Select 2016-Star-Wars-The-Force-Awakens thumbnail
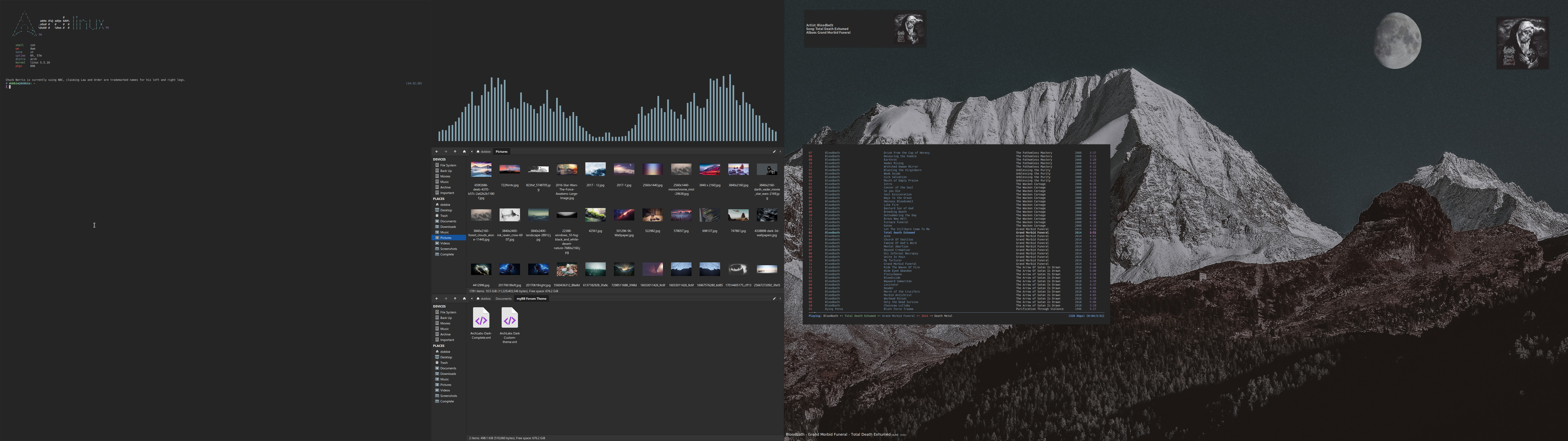The width and height of the screenshot is (1568, 441). [x=567, y=169]
